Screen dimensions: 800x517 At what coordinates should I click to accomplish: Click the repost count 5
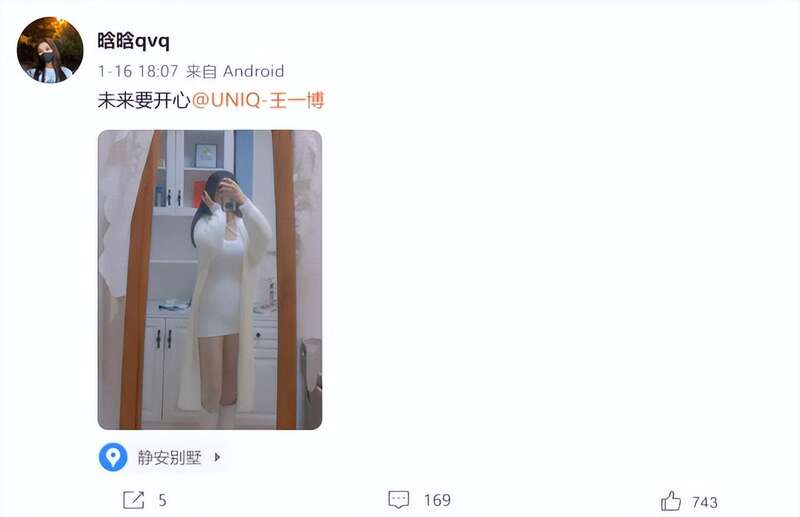click(x=162, y=500)
